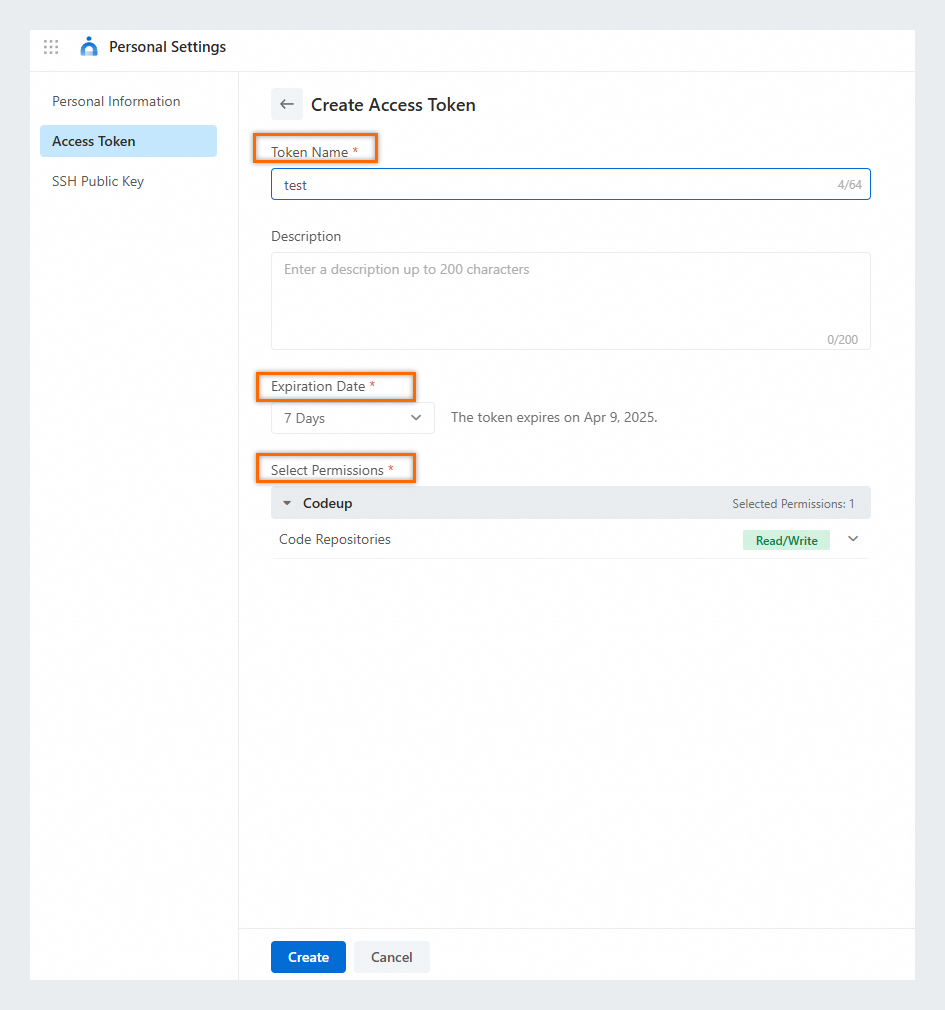The image size is (945, 1010).
Task: Expand the Code Repositories permission chevron
Action: pyautogui.click(x=853, y=539)
